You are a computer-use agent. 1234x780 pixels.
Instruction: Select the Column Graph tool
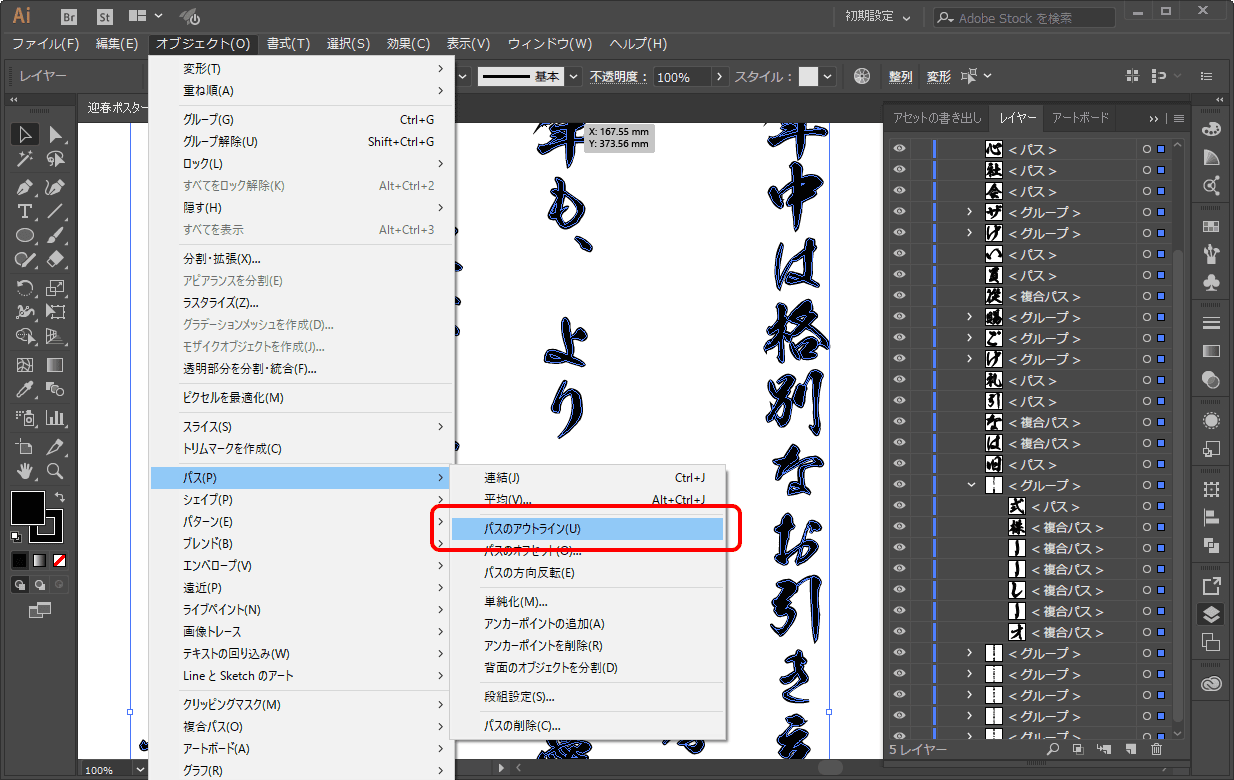click(x=56, y=418)
